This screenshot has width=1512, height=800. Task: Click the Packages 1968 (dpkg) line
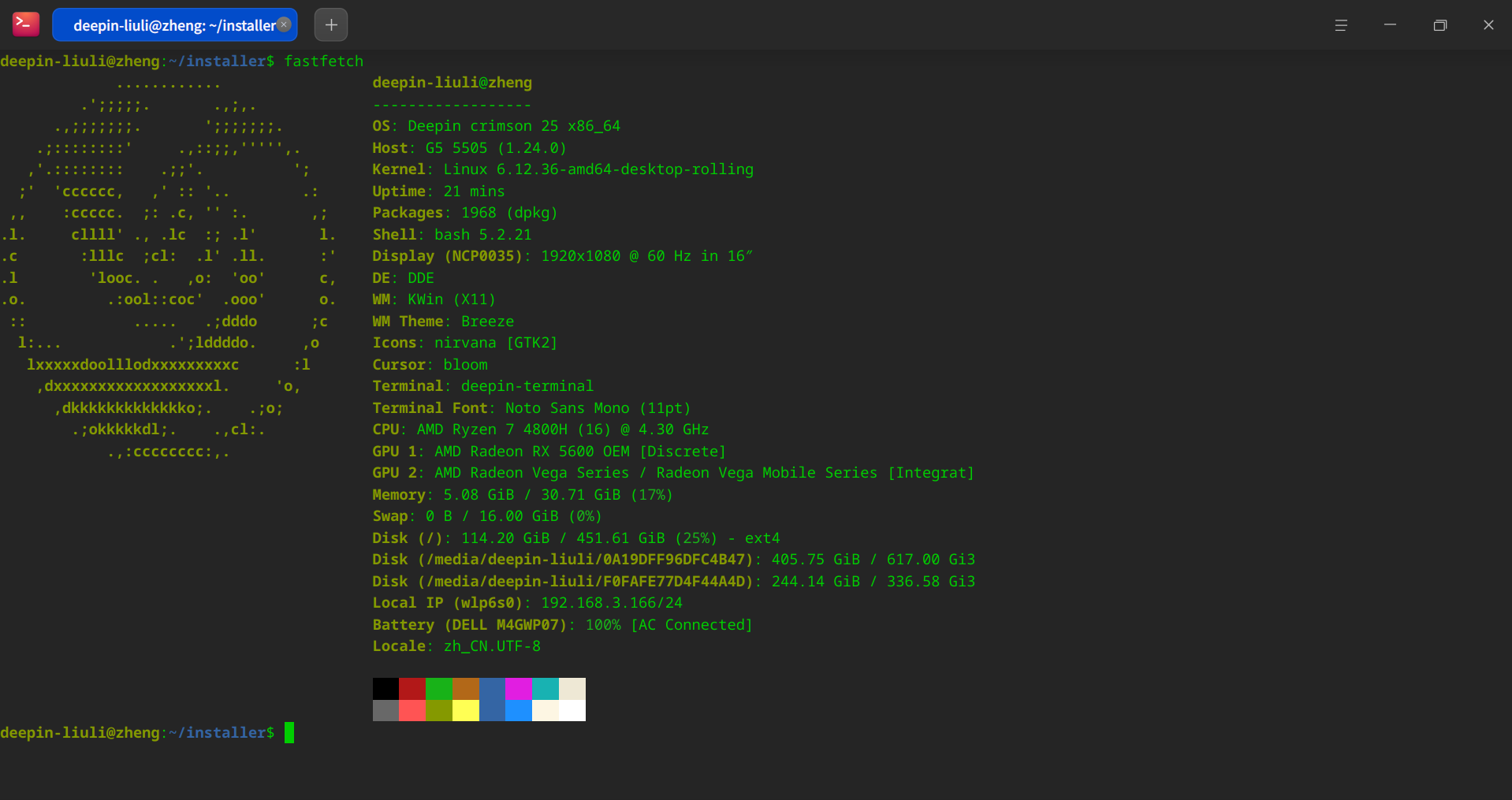click(x=465, y=213)
